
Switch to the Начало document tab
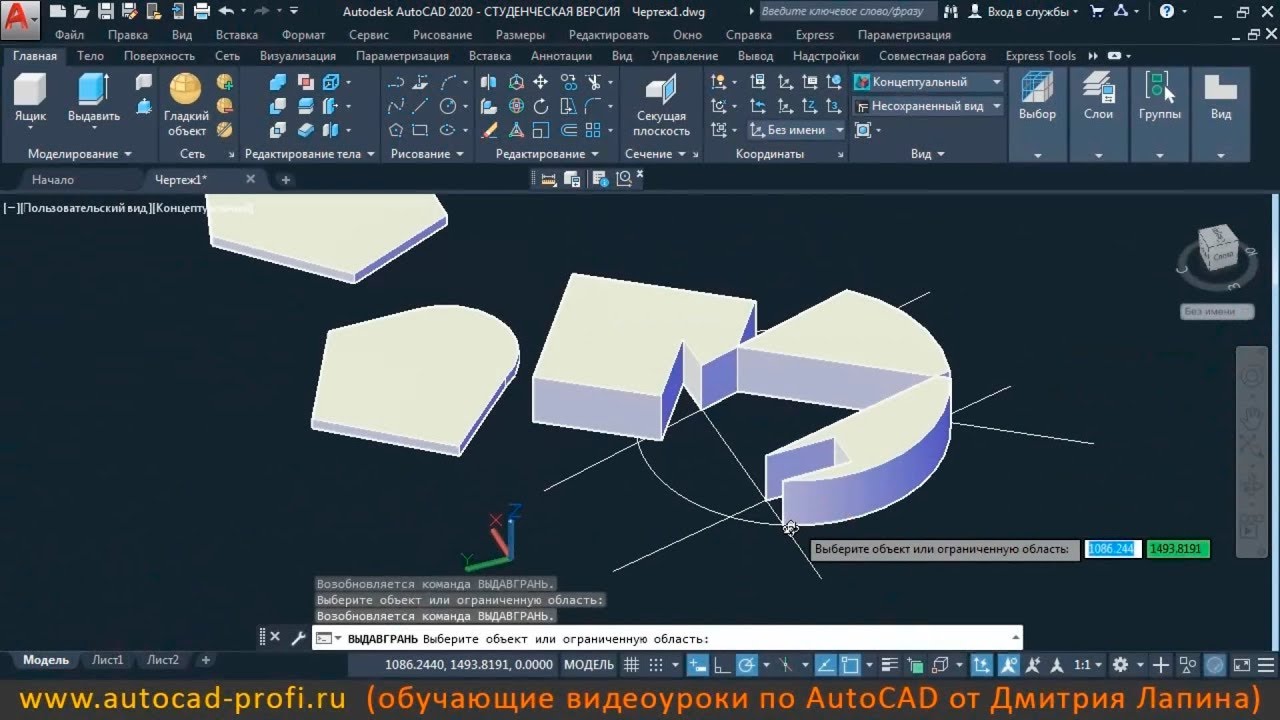pyautogui.click(x=53, y=180)
